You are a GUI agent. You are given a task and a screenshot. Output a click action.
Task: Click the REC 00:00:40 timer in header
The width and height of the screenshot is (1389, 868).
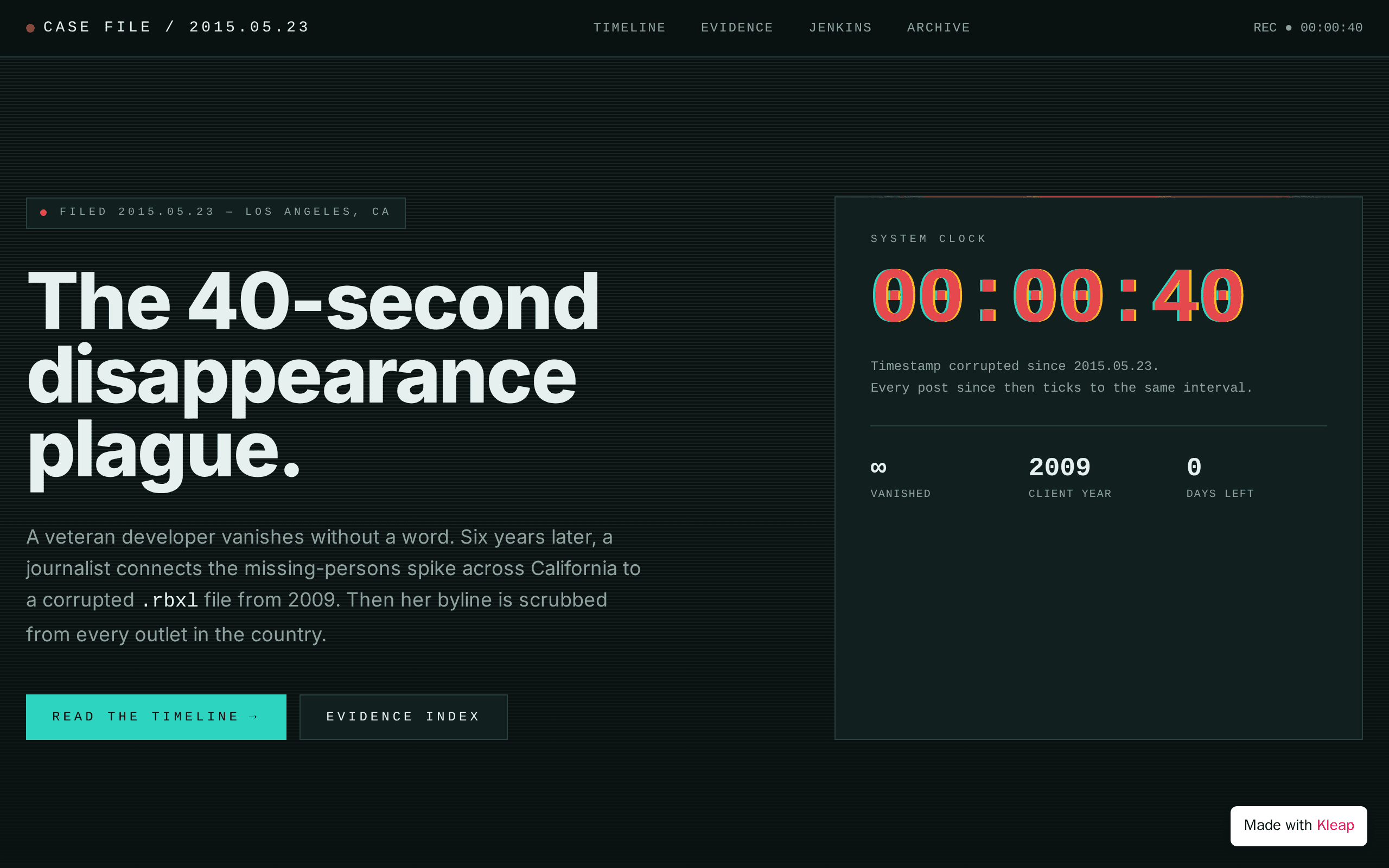(1308, 28)
